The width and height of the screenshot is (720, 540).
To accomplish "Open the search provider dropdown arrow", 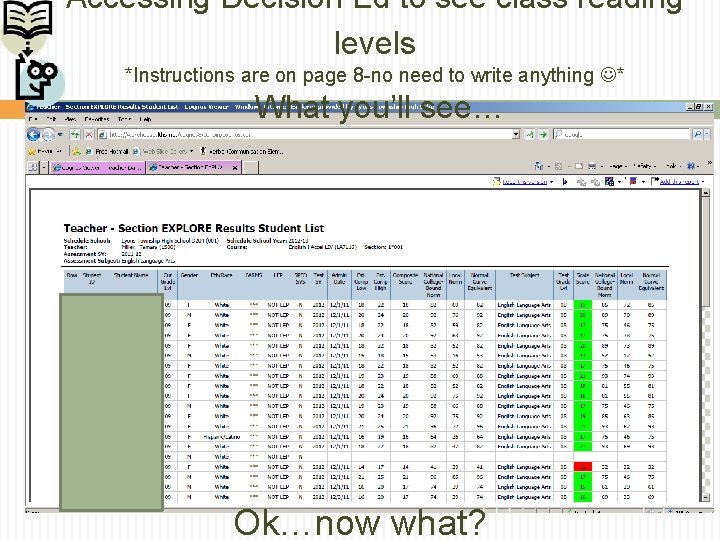I will (x=707, y=135).
